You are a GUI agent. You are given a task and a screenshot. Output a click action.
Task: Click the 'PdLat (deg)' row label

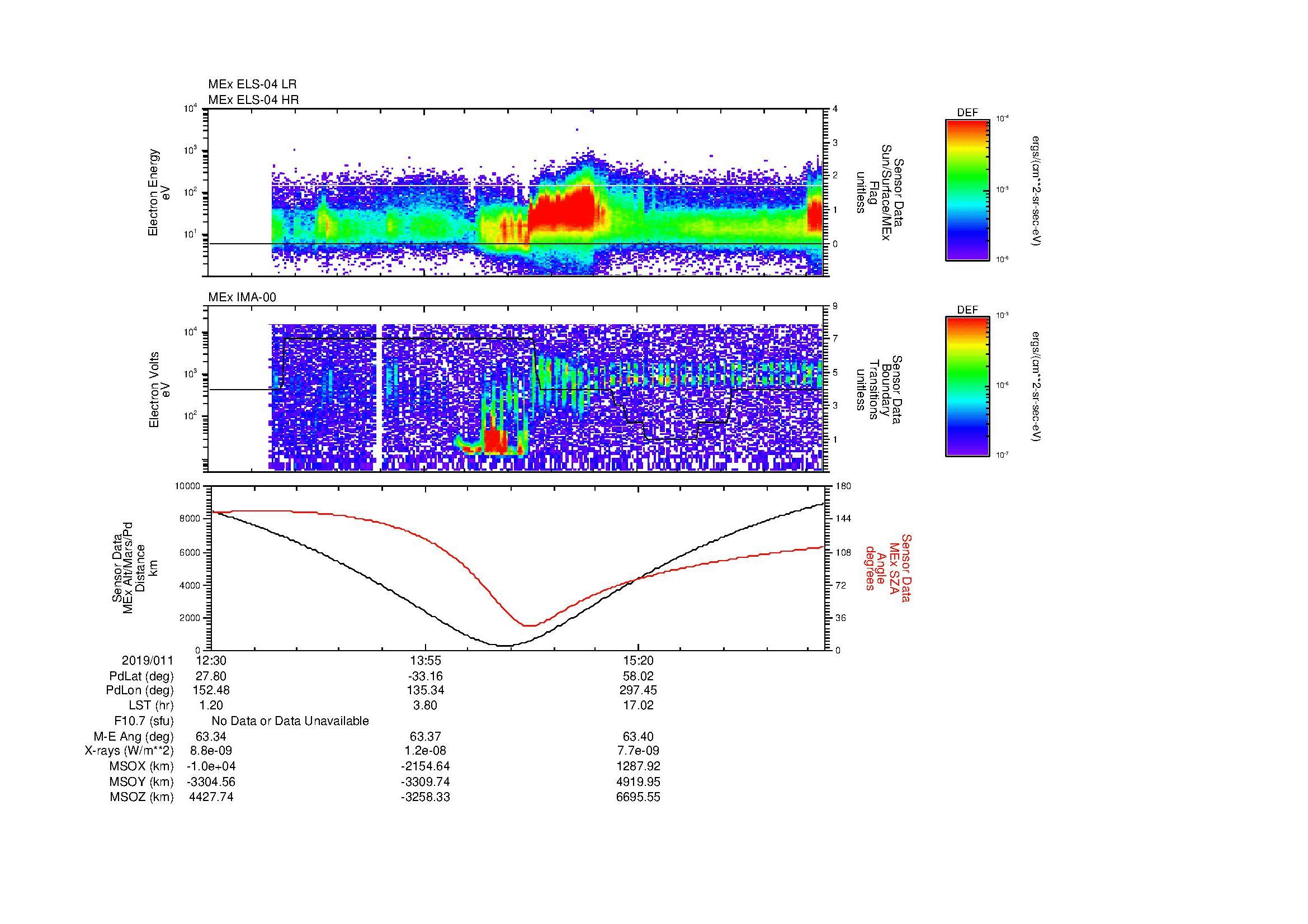pyautogui.click(x=141, y=676)
